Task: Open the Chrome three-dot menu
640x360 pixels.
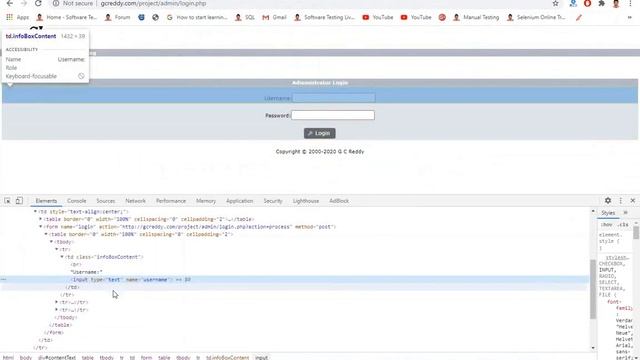Action: [x=630, y=3]
